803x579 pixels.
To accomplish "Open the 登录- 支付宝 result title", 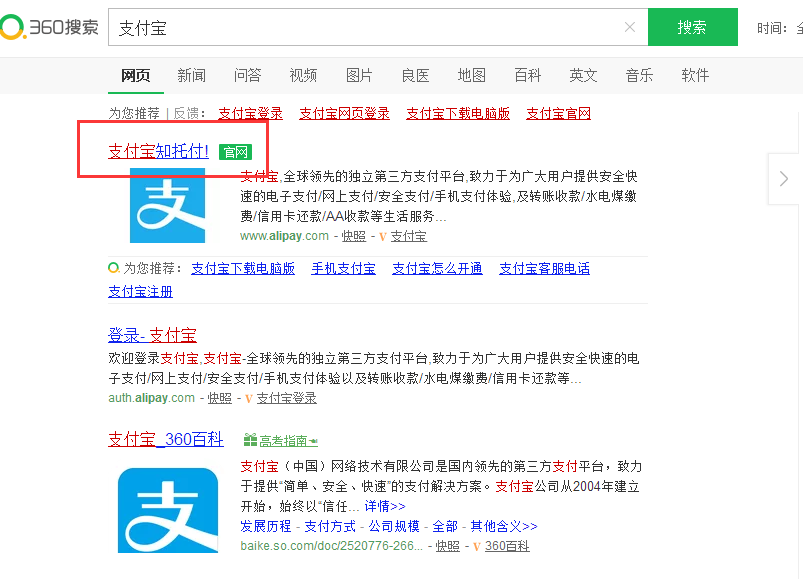I will (152, 335).
